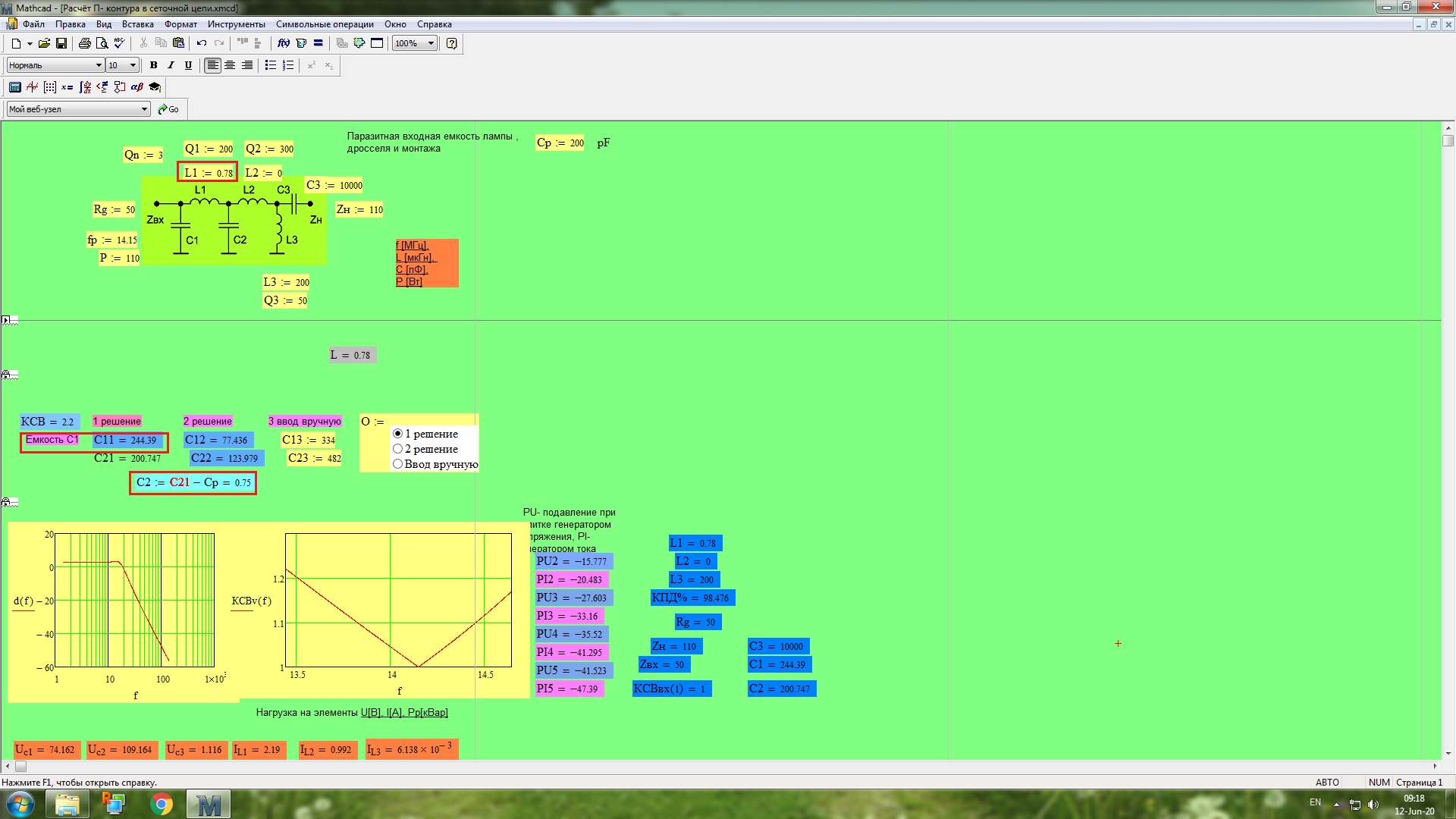This screenshot has height=819, width=1456.
Task: Toggle bold text formatting
Action: [153, 65]
